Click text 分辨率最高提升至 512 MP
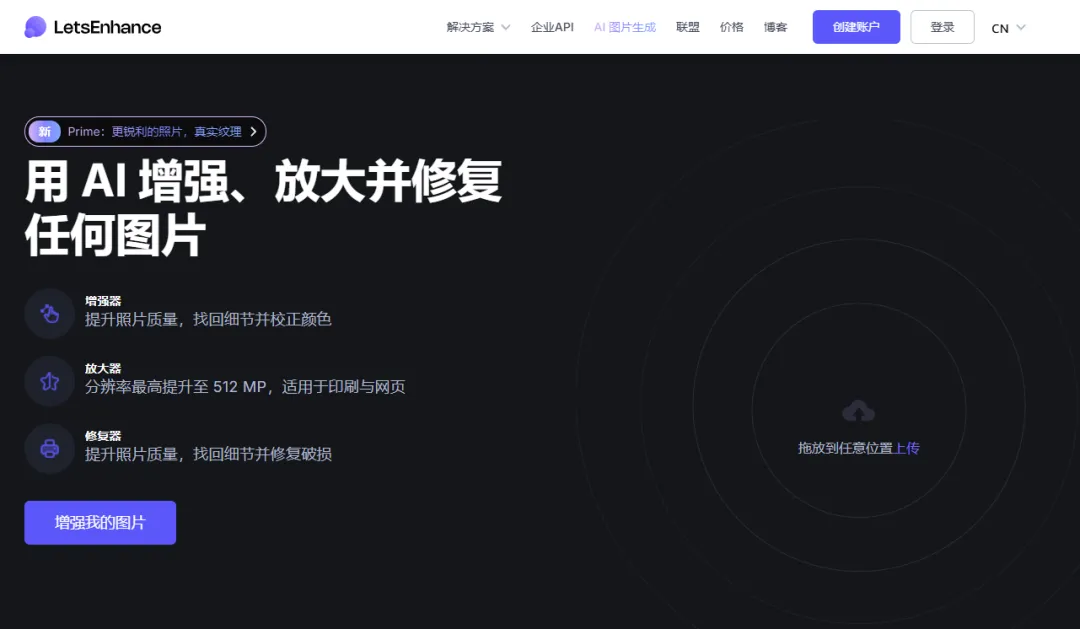1080x629 pixels. (176, 386)
